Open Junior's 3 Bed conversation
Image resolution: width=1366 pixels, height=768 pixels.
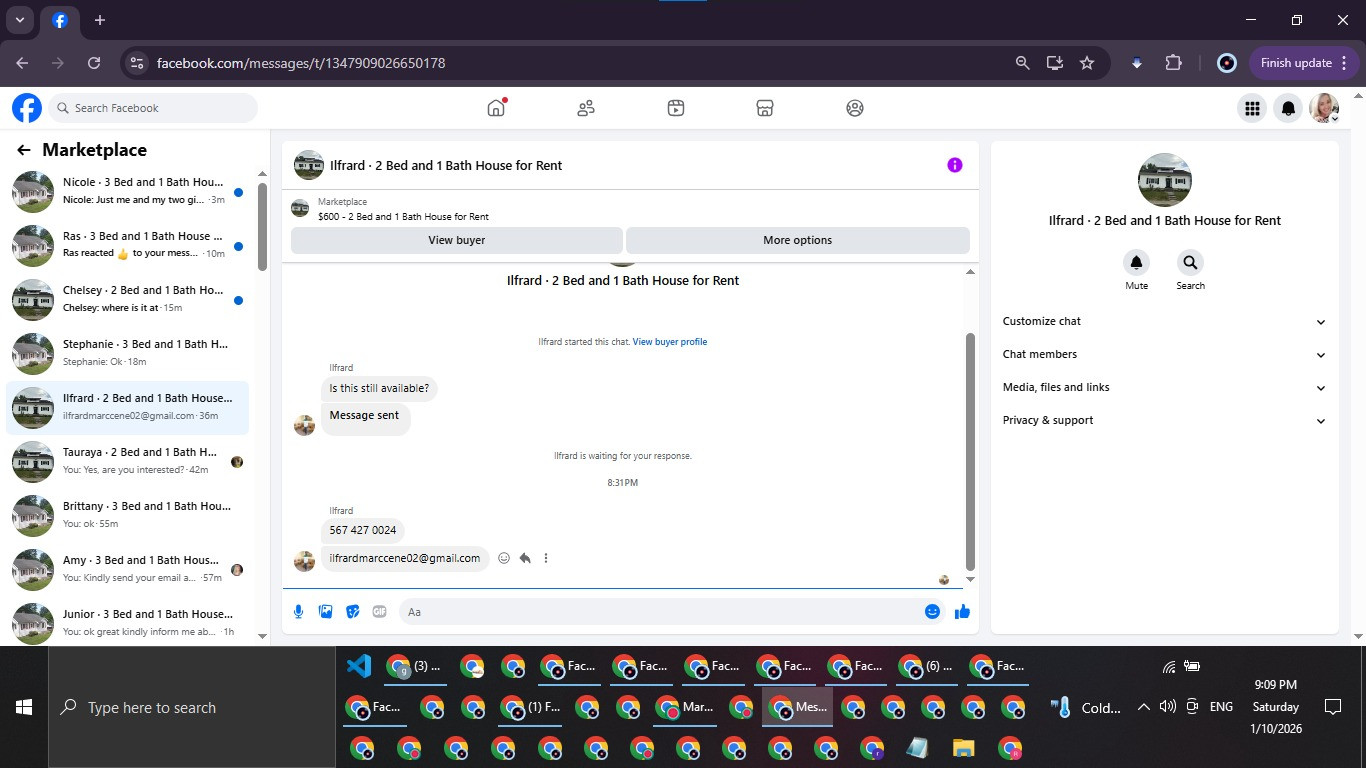pos(128,621)
